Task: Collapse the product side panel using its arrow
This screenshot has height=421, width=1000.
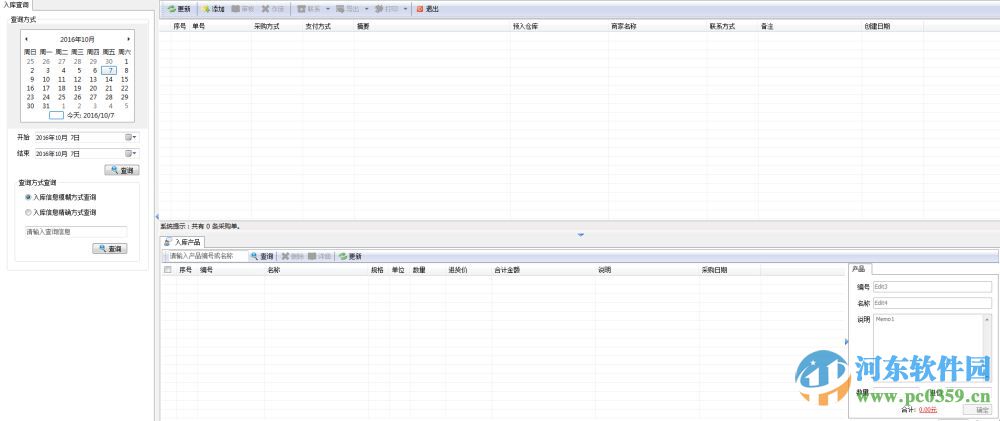Action: [x=846, y=343]
